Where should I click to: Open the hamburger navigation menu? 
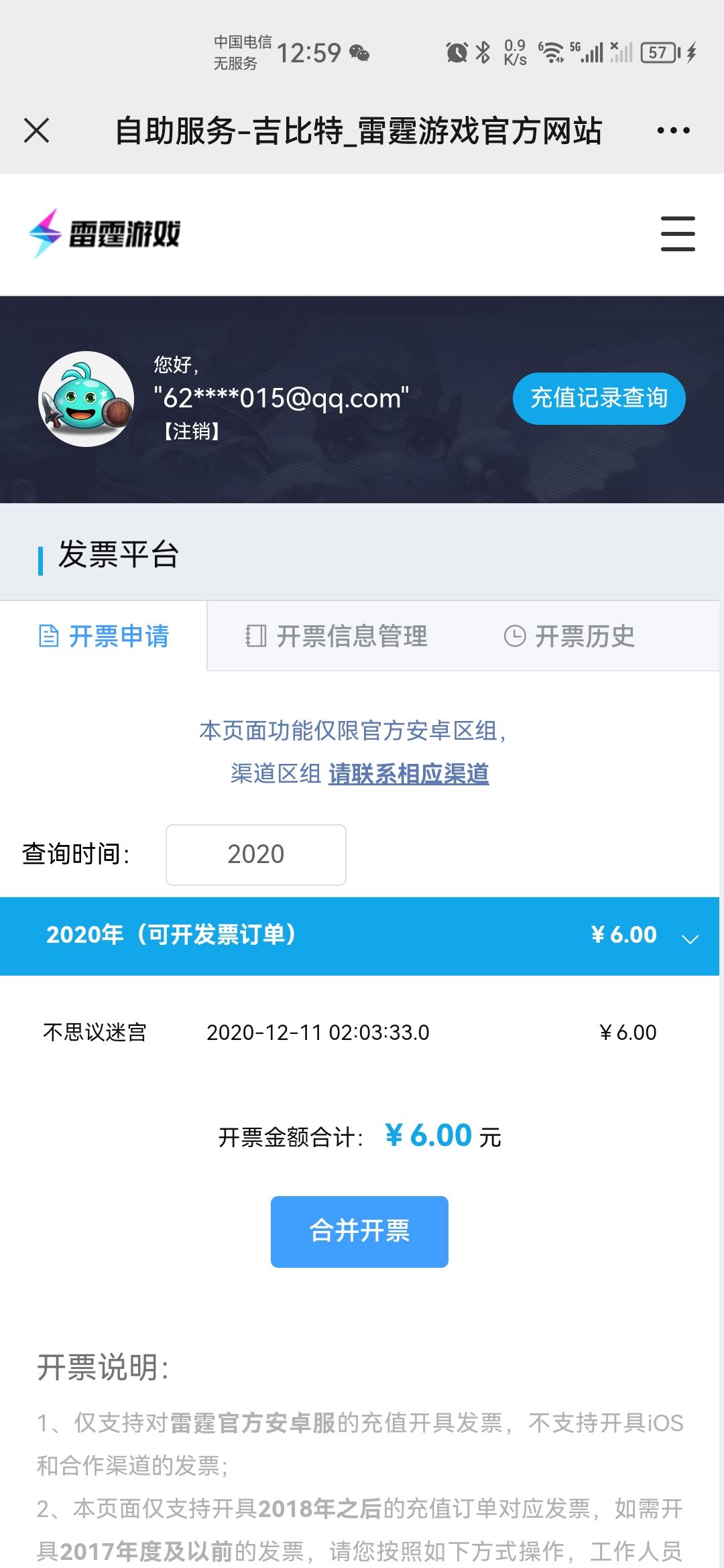pyautogui.click(x=677, y=234)
